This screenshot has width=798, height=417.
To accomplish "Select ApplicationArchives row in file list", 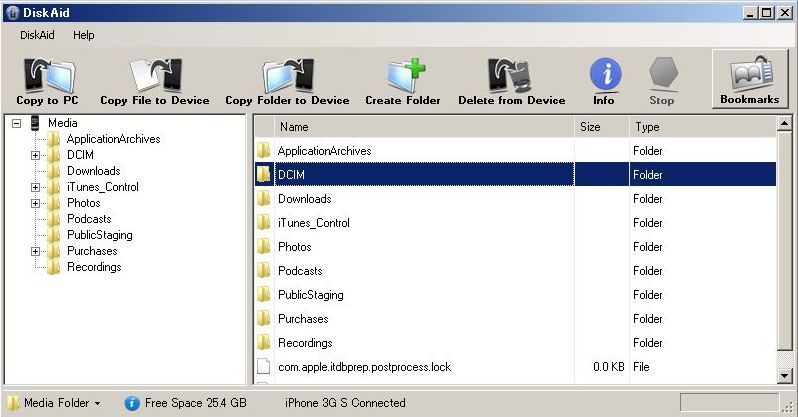I will [516, 151].
